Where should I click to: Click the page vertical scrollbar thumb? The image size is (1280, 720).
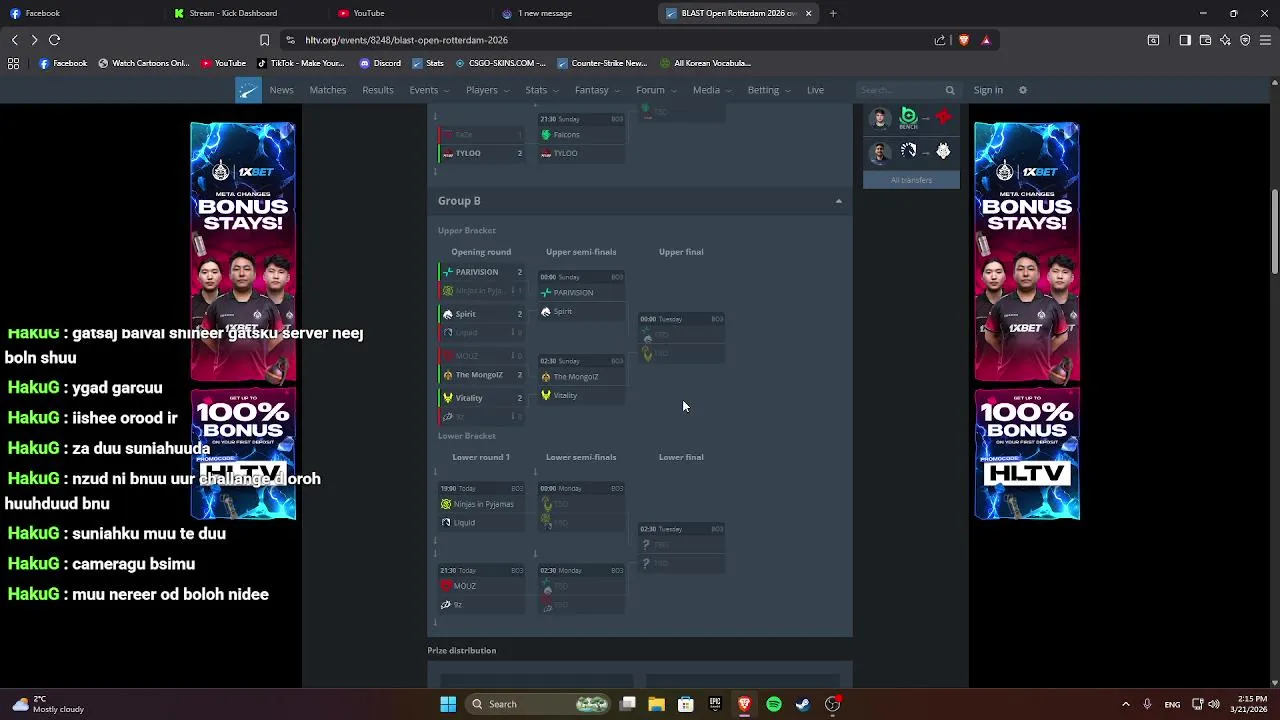(1274, 231)
